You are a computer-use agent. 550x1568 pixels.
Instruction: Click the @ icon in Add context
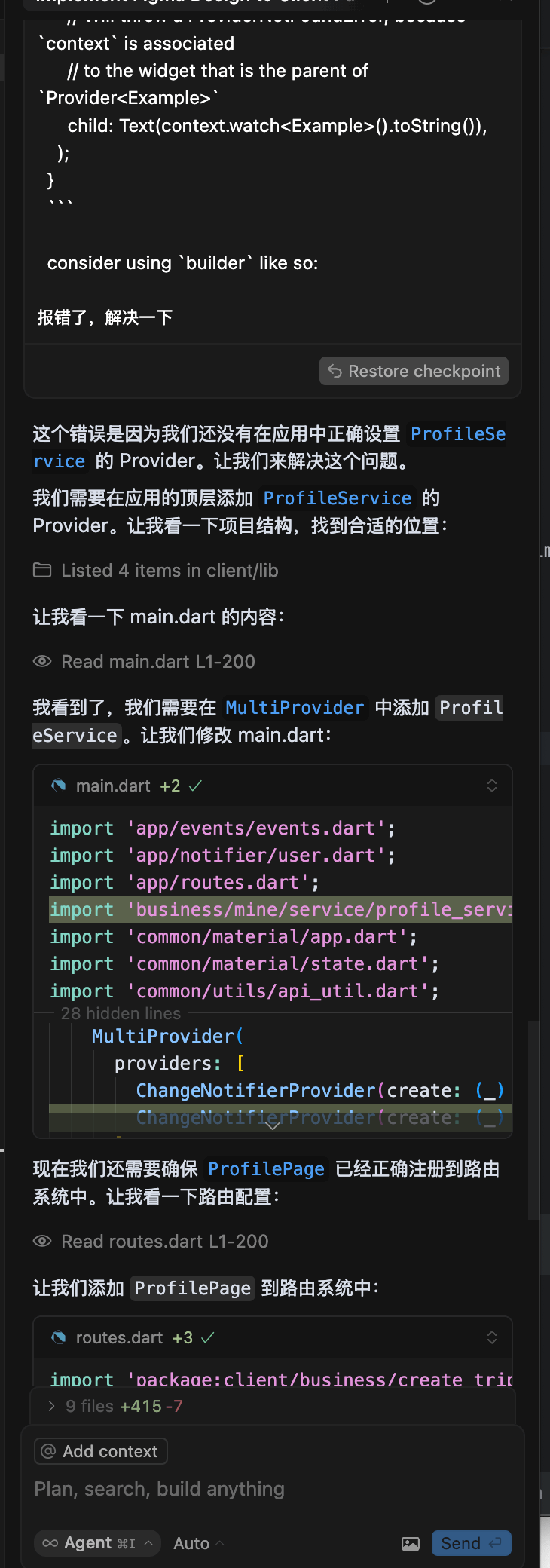pyautogui.click(x=48, y=1451)
